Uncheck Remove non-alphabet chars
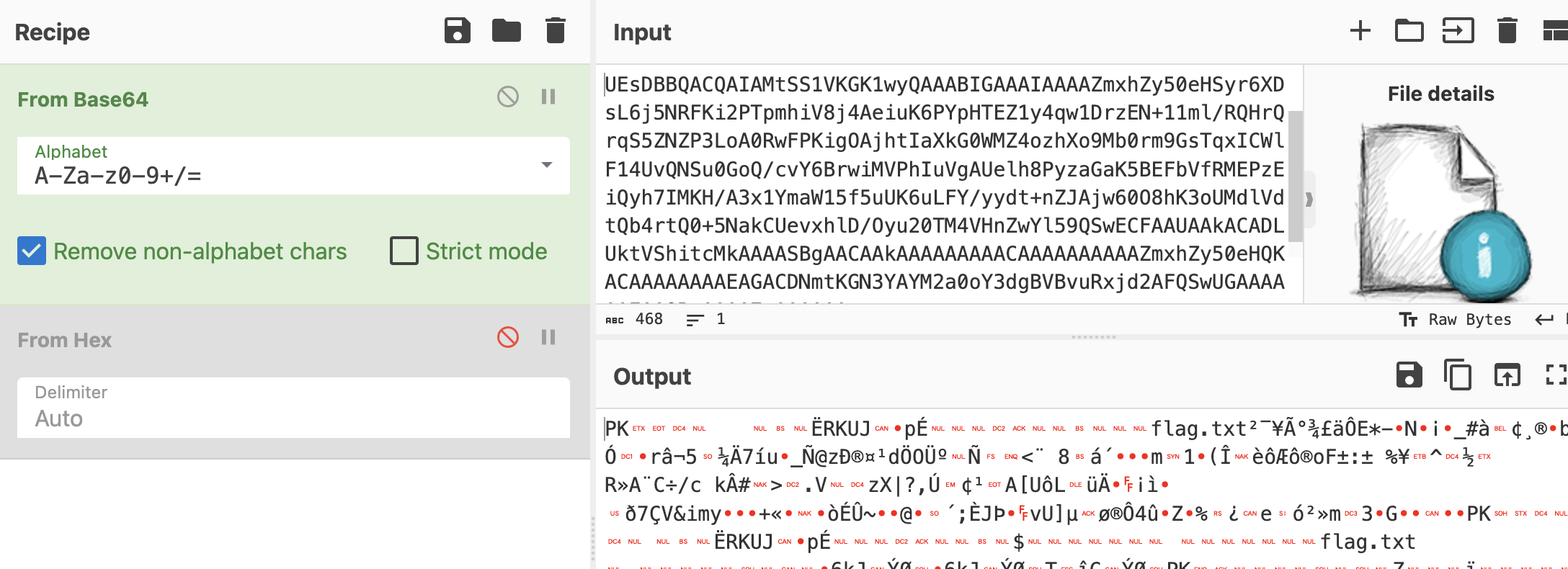1568x569 pixels. coord(32,251)
